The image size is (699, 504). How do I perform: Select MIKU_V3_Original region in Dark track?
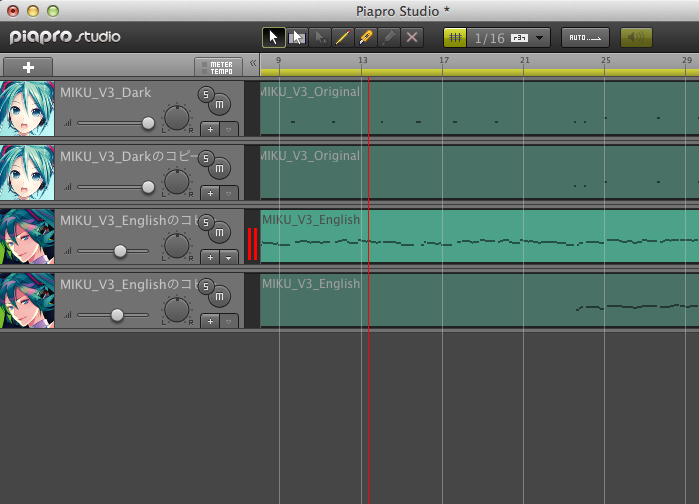(x=480, y=108)
